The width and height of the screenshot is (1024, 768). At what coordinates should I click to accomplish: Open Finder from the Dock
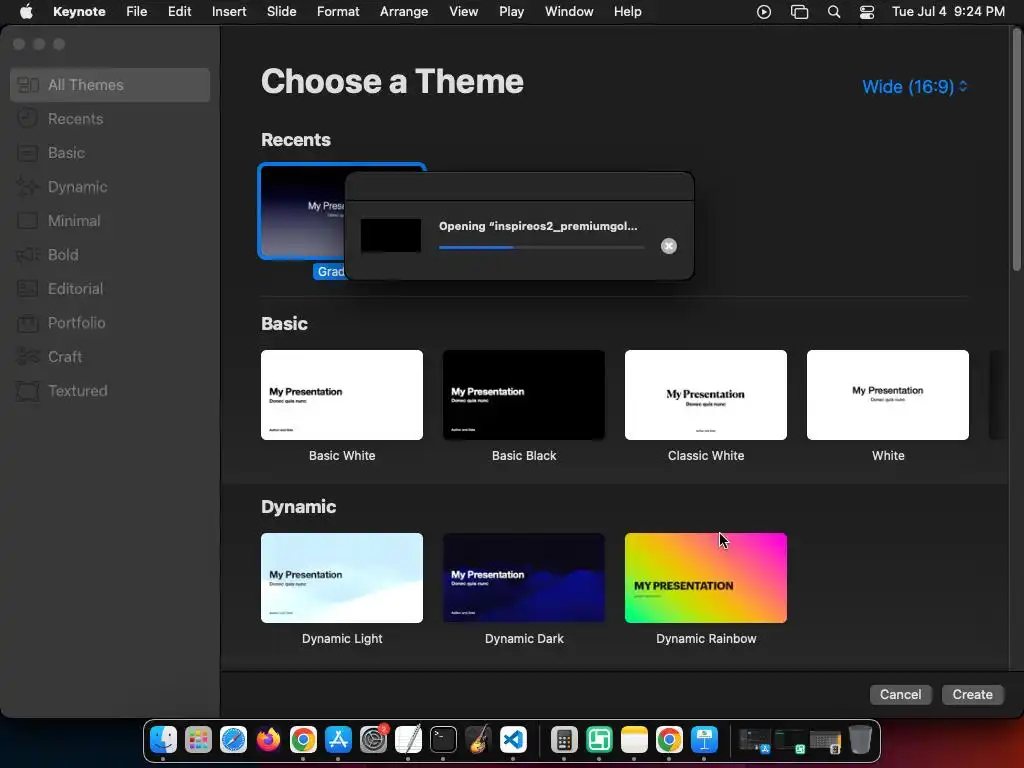point(163,740)
